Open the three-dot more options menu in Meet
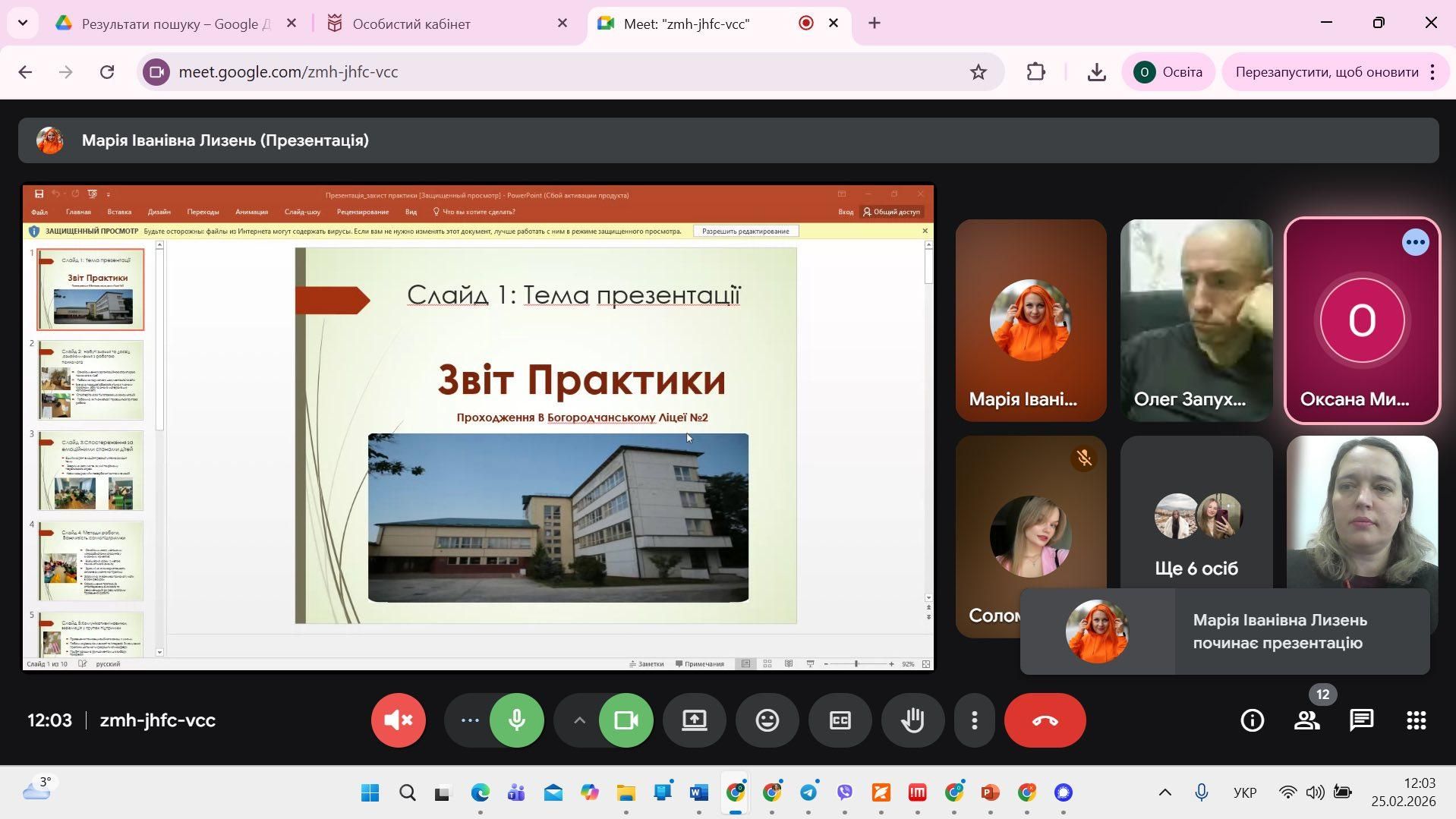The image size is (1456, 819). point(974,720)
